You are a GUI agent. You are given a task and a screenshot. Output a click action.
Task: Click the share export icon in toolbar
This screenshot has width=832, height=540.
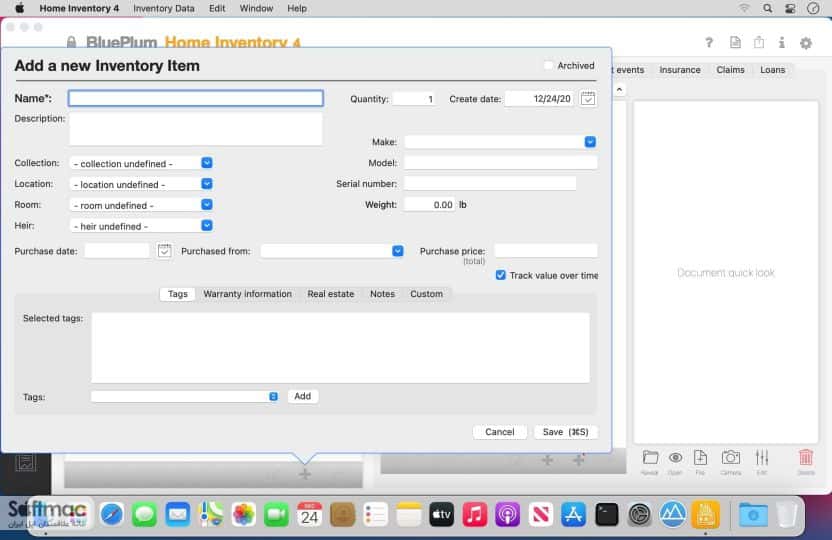coord(759,42)
